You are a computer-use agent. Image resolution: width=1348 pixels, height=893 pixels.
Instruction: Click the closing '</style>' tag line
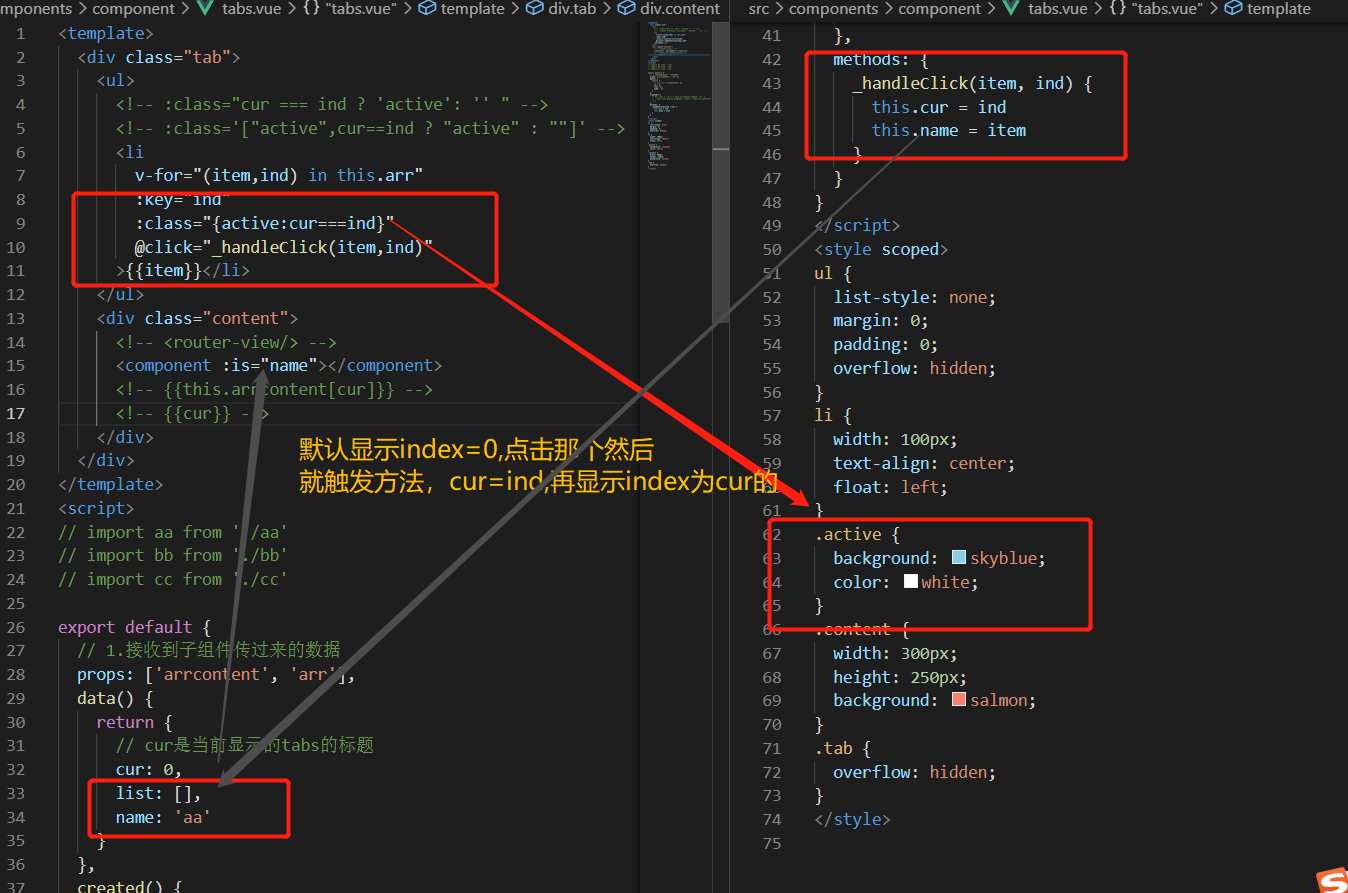pos(852,819)
